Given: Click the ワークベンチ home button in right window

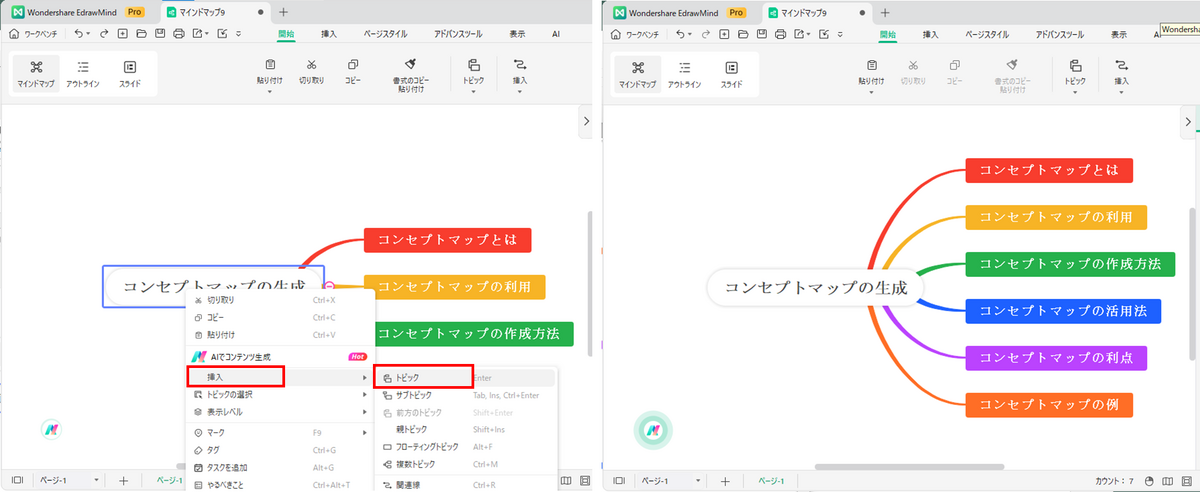Looking at the screenshot, I should 637,33.
